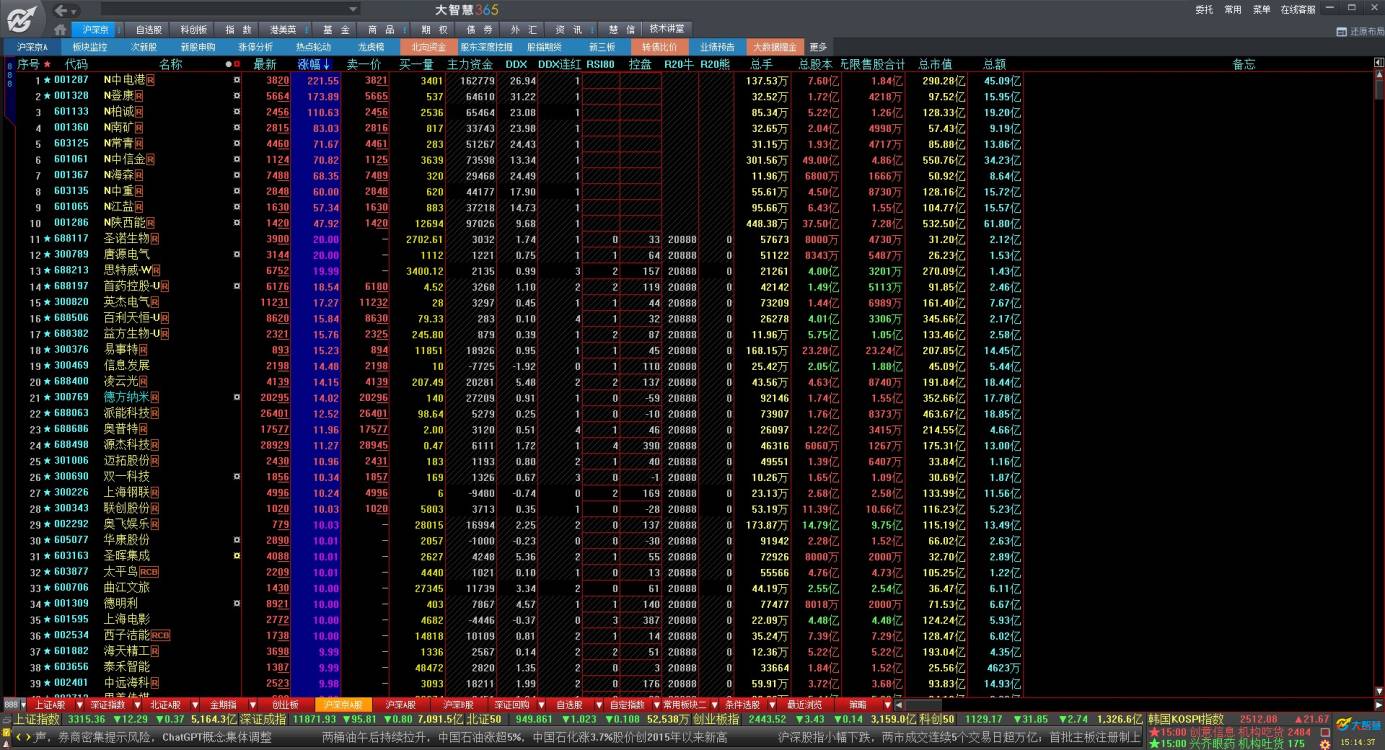Toggle favorite star for 300376 易事特
Screen dimensions: 1385x750
46,350
